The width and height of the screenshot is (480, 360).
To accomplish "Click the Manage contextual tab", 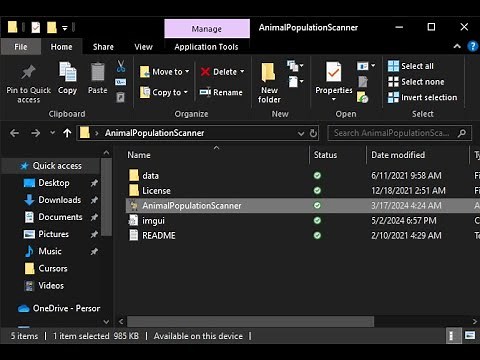I will (207, 29).
